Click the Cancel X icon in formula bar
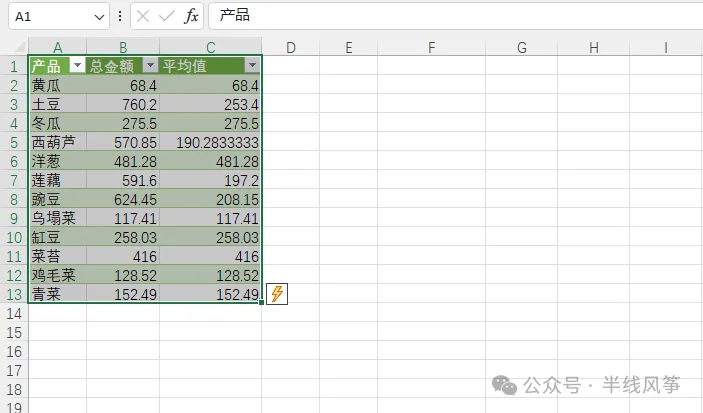Viewport: 703px width, 413px height. [x=143, y=16]
